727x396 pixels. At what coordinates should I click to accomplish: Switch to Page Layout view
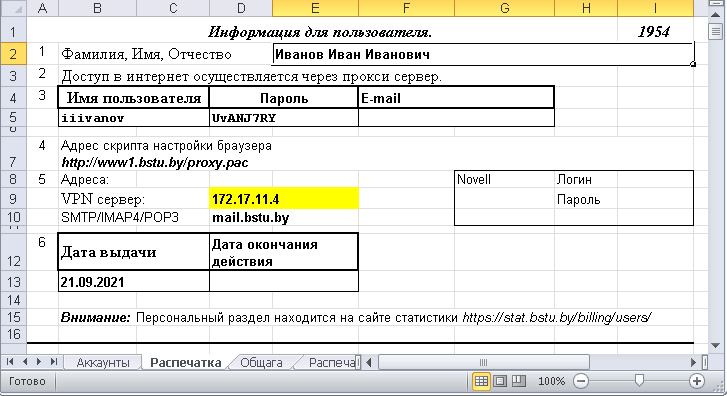(500, 381)
